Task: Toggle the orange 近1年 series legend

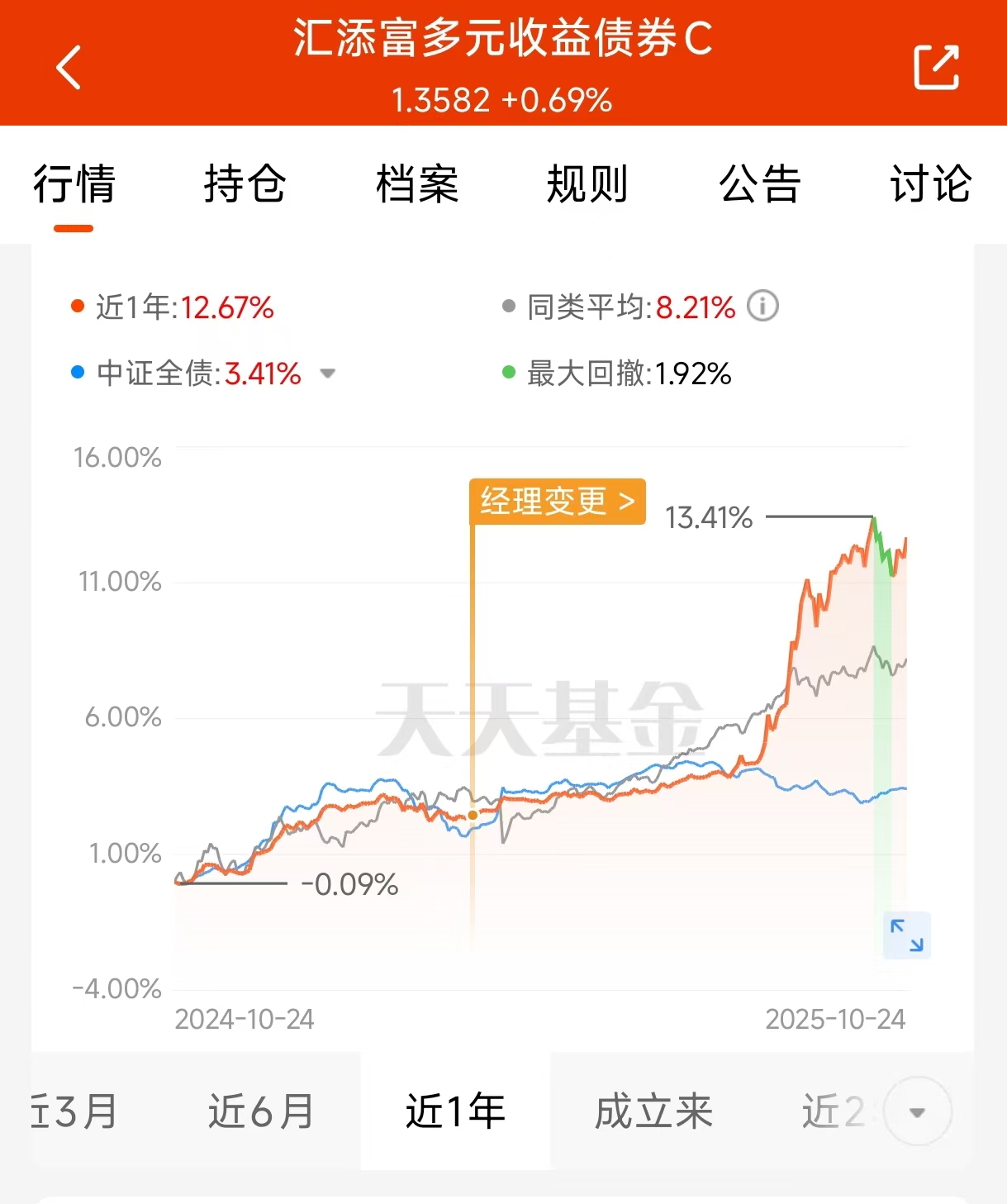Action: [x=173, y=307]
